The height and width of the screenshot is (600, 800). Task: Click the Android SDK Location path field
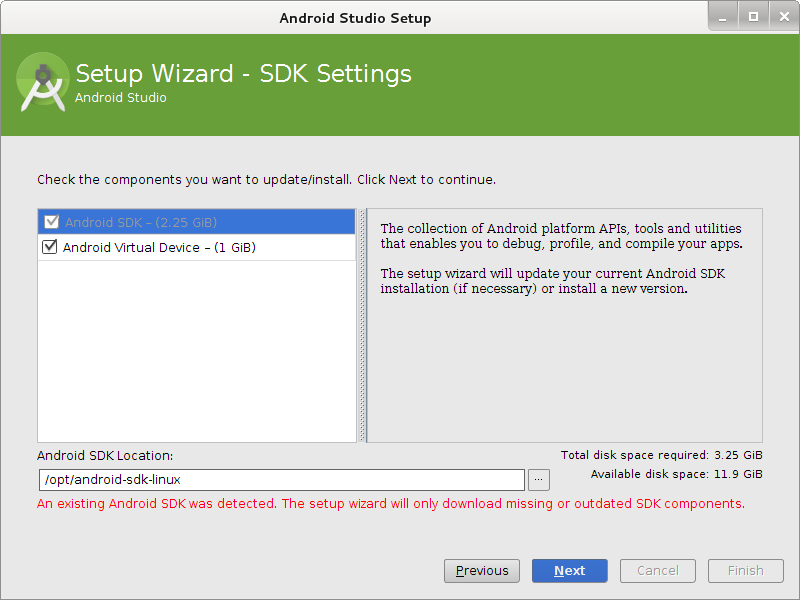[x=282, y=480]
